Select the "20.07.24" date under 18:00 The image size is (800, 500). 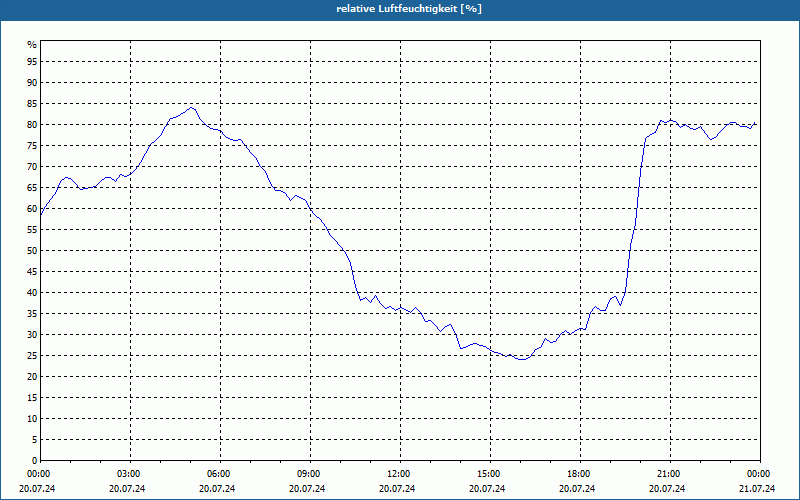[x=578, y=489]
